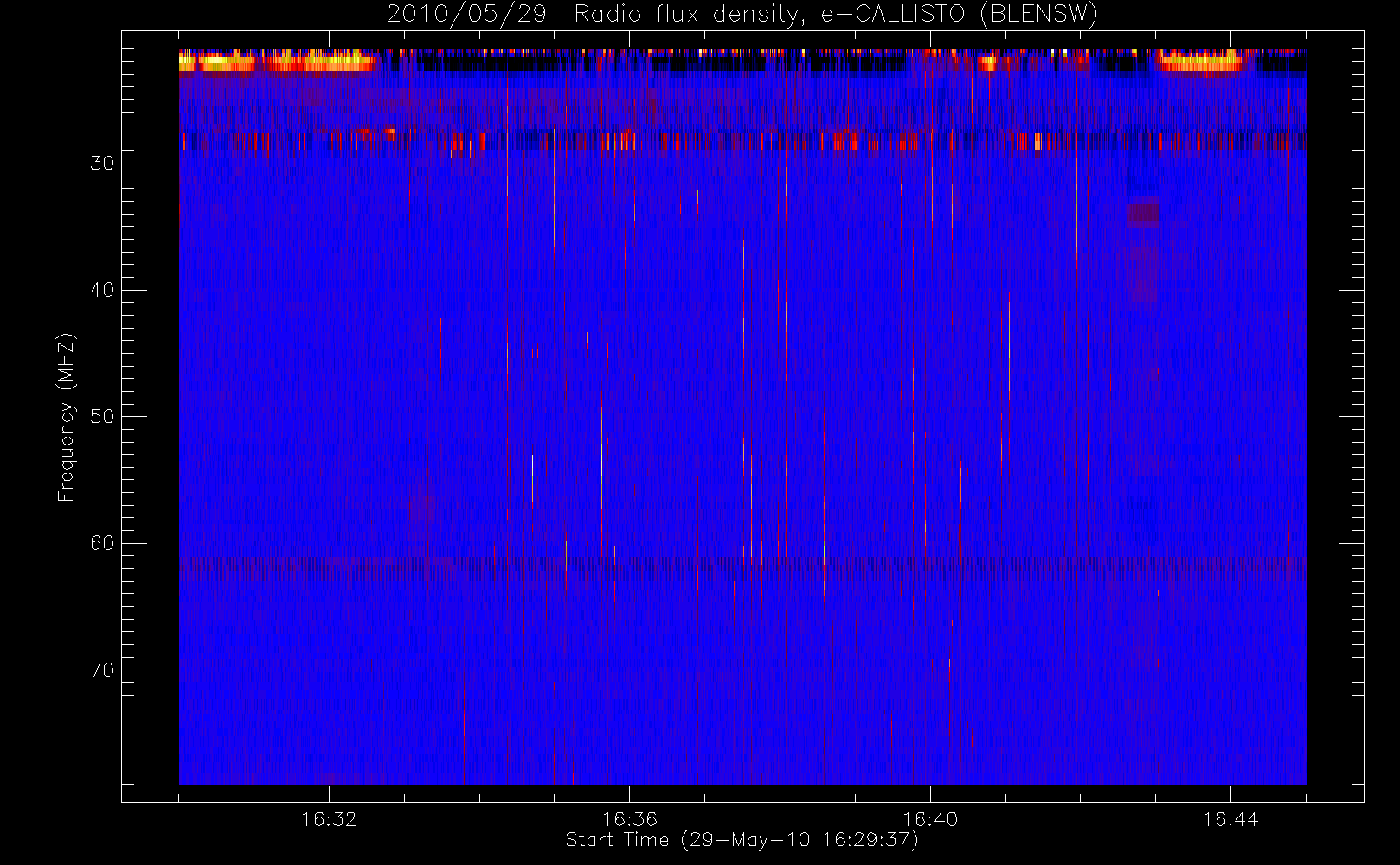Screen dimensions: 1400x865
Task: Select the 70 MHz frequency tick label
Action: pyautogui.click(x=102, y=670)
